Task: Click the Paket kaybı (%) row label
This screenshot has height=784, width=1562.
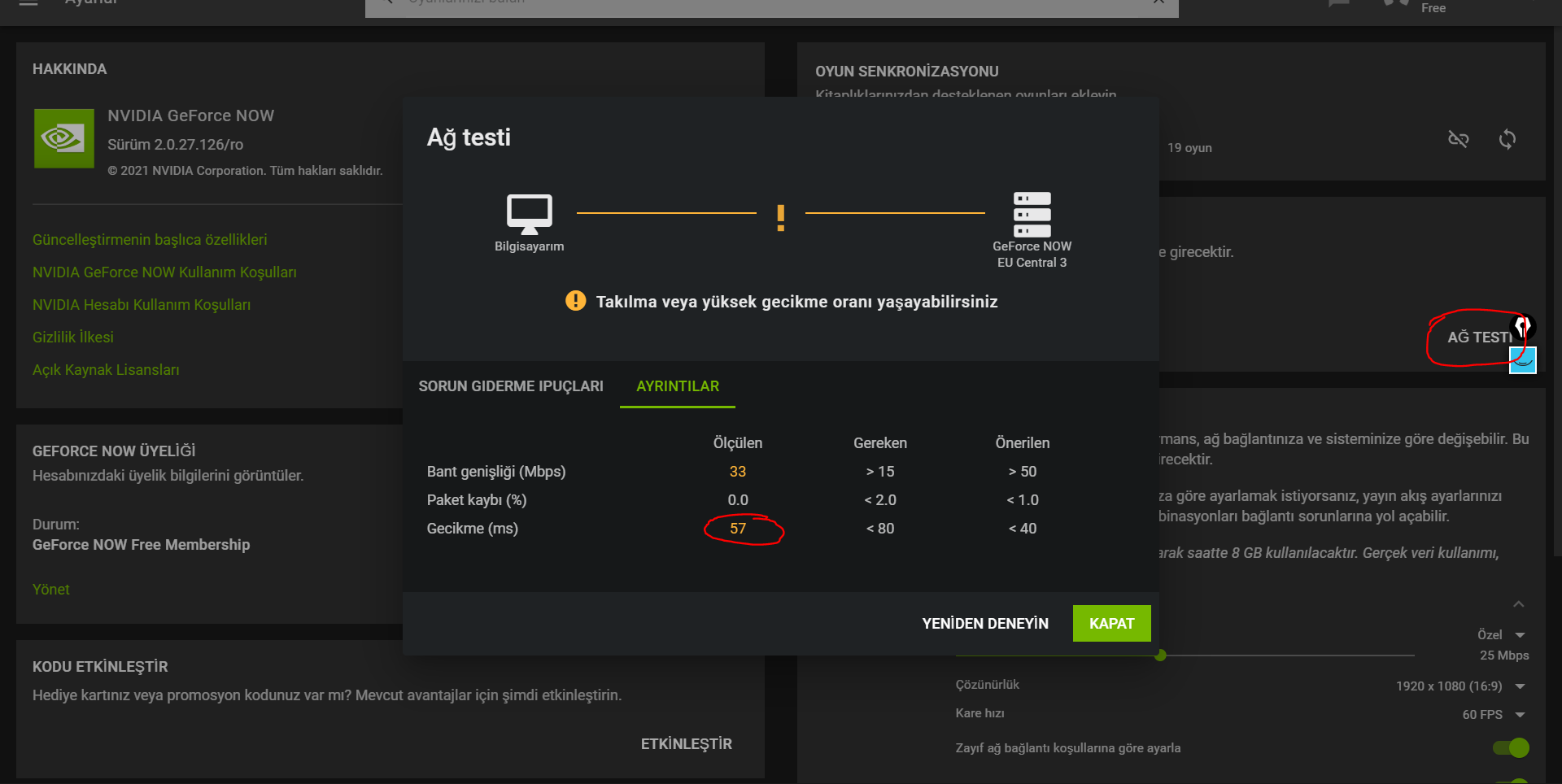Action: (477, 499)
